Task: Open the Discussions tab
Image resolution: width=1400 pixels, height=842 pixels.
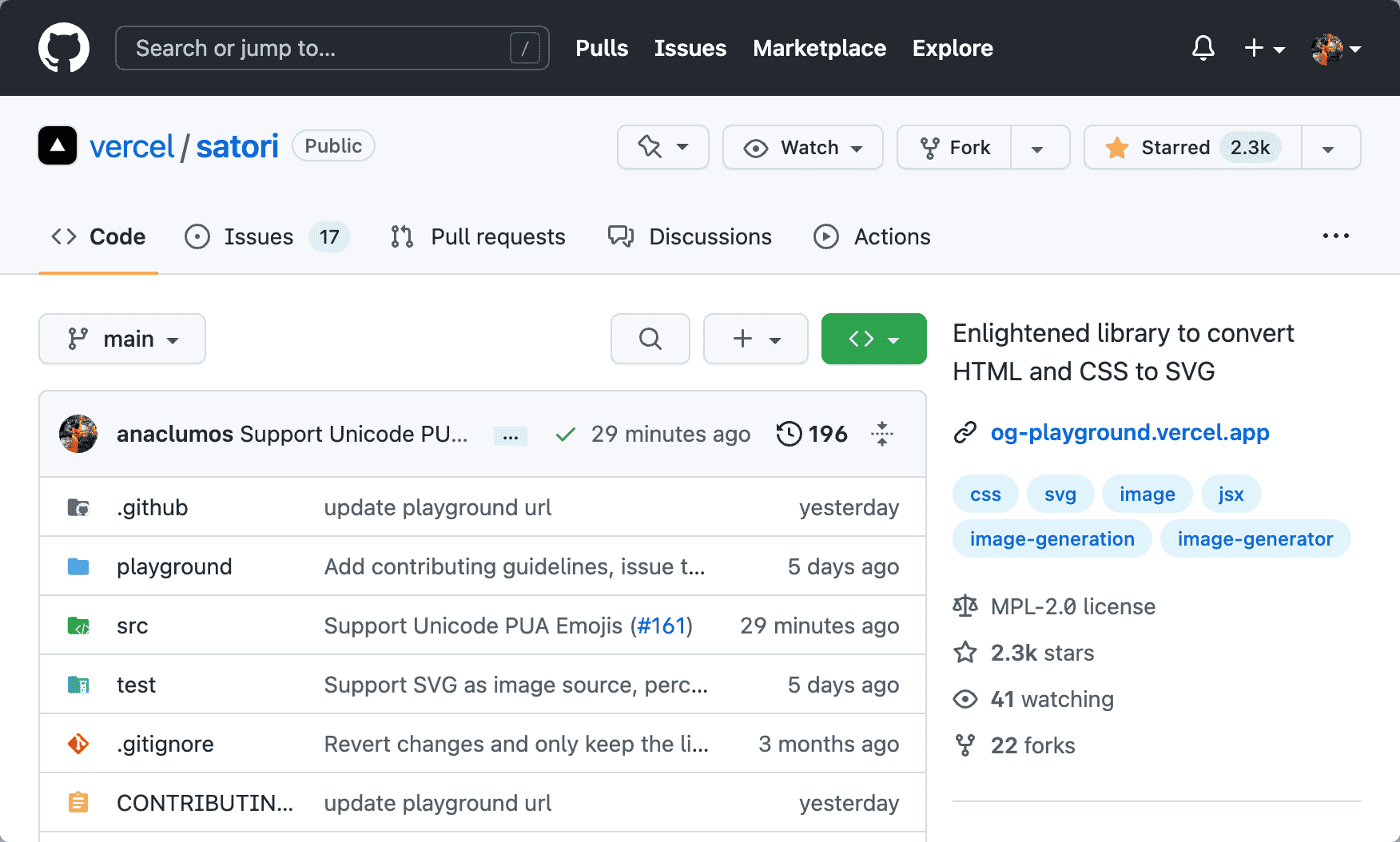Action: [710, 236]
